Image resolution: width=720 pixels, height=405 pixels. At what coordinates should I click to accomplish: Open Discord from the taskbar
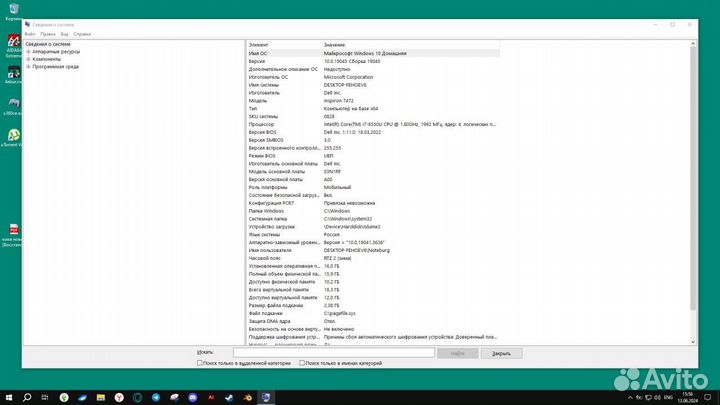pyautogui.click(x=193, y=397)
